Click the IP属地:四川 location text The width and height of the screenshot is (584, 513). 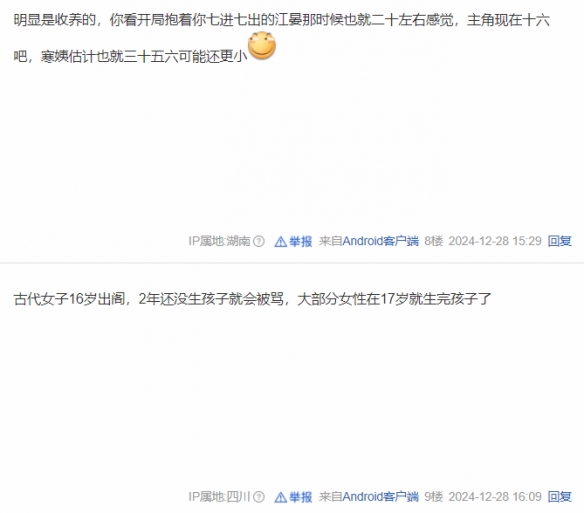219,497
